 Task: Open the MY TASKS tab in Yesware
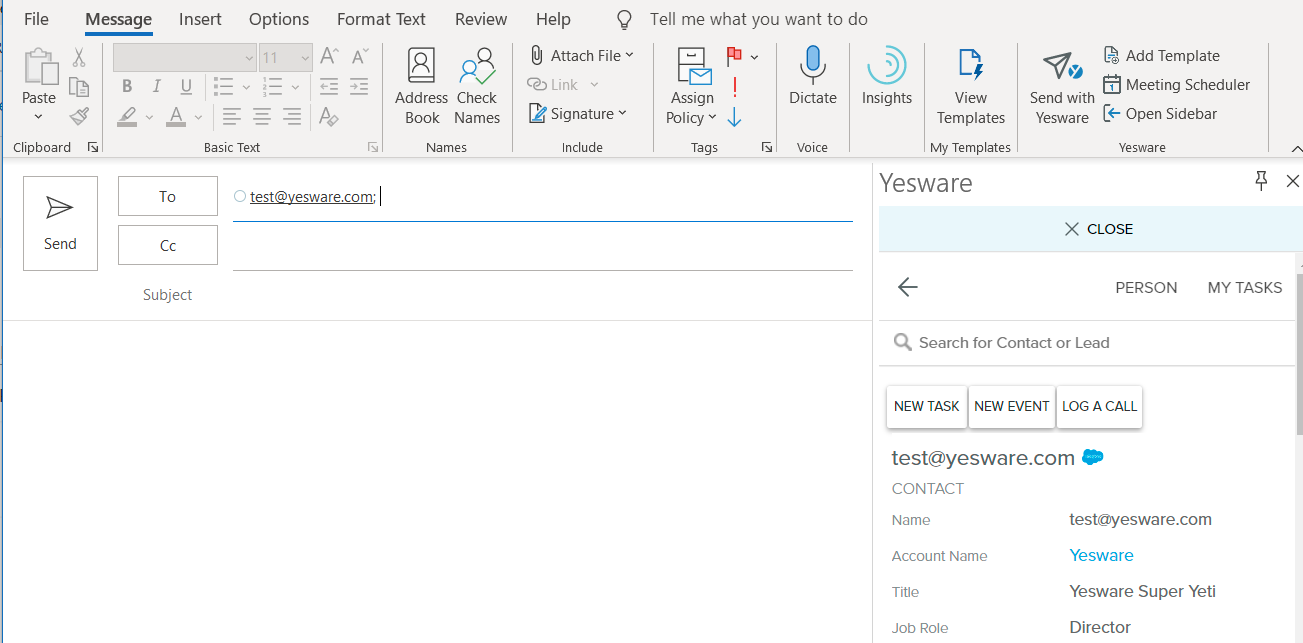(1244, 288)
